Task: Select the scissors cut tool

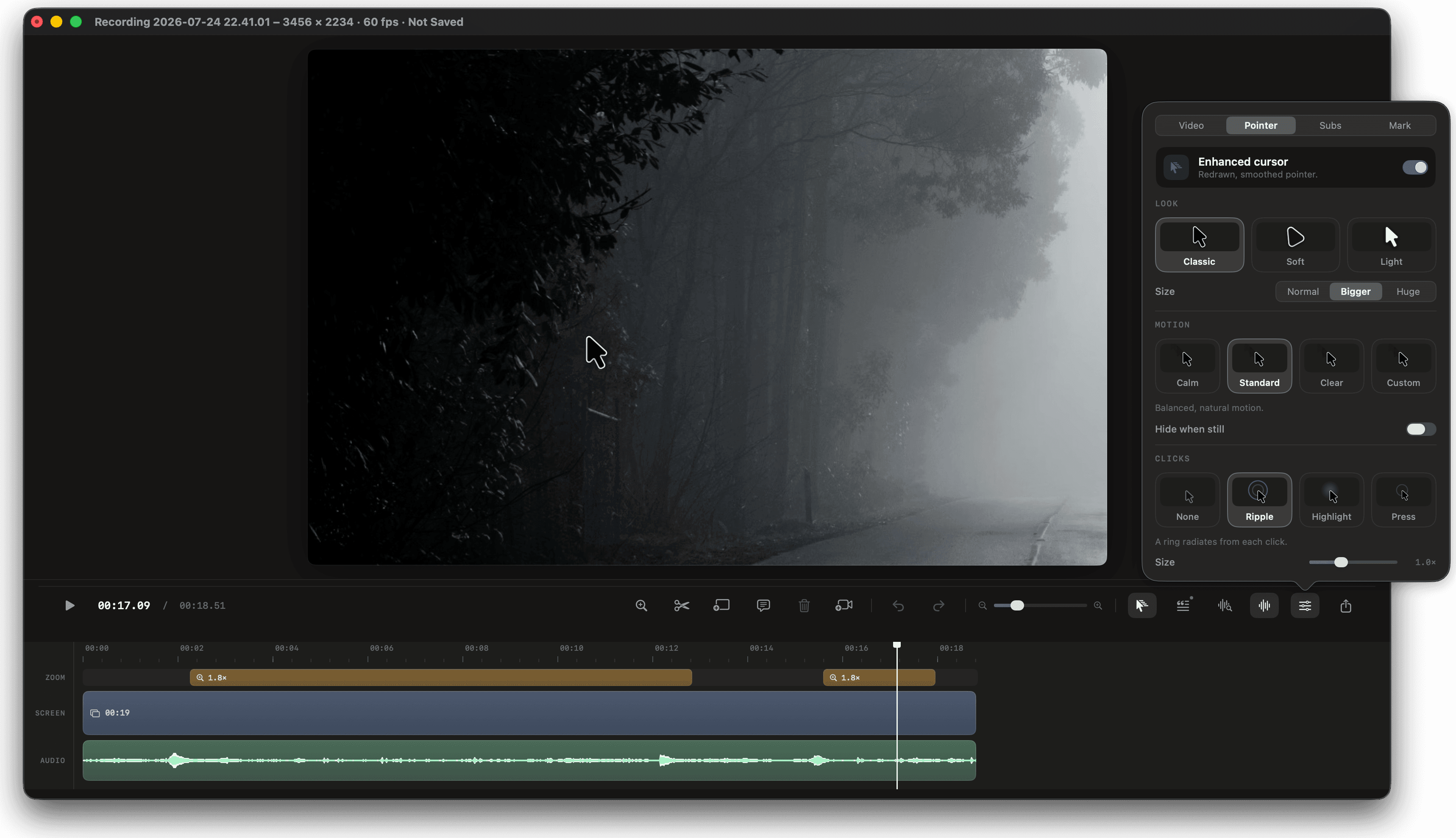Action: point(682,605)
